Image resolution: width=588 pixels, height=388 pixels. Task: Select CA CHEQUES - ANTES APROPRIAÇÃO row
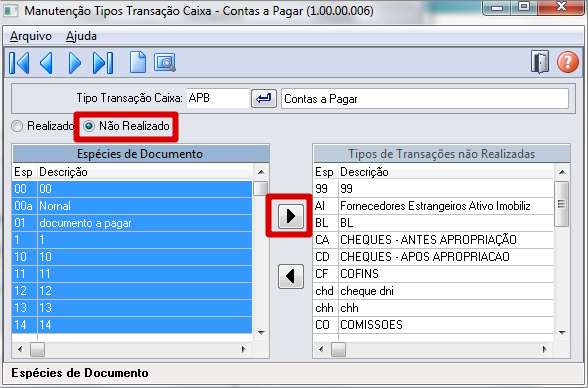[434, 240]
